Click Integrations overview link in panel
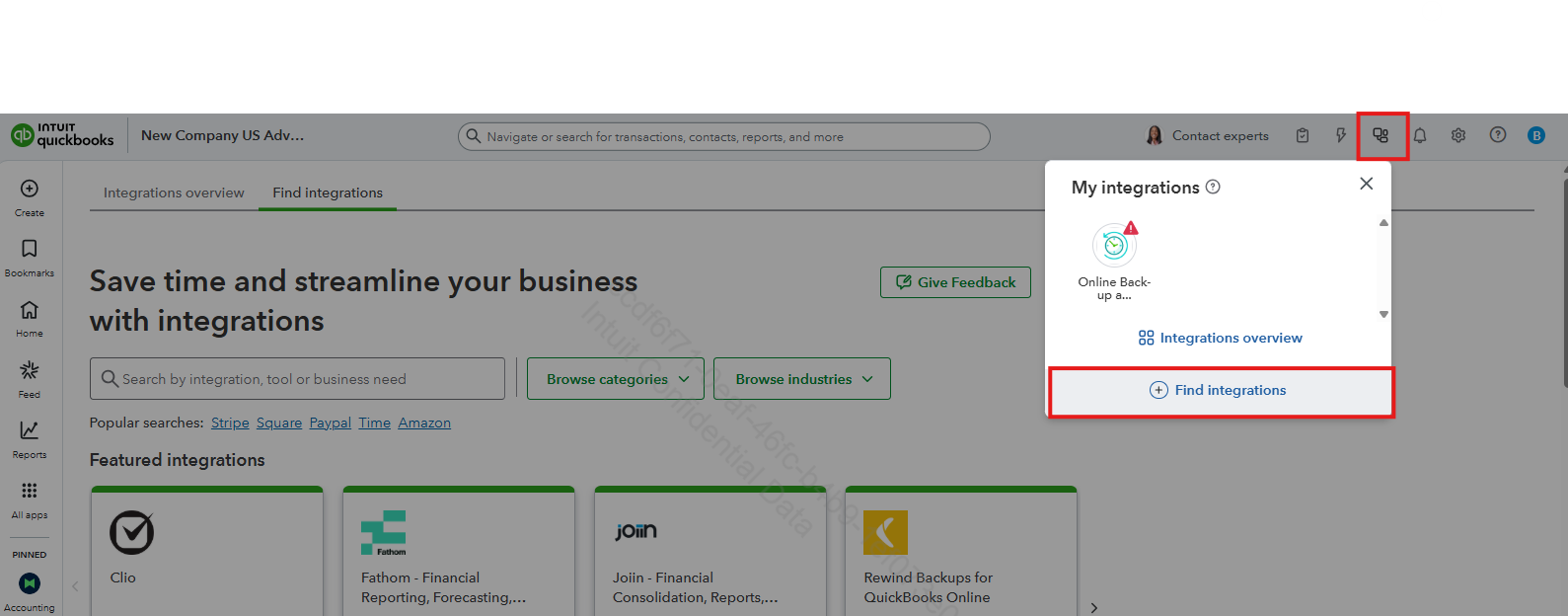This screenshot has height=616, width=1568. tap(1220, 338)
